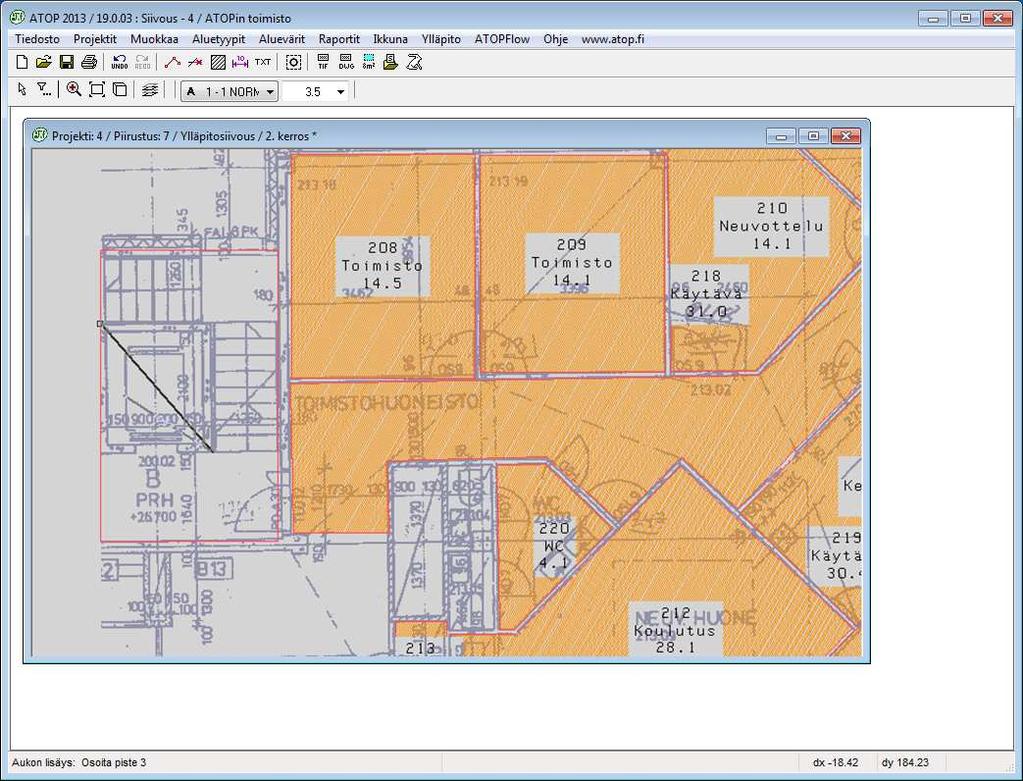This screenshot has height=781, width=1023.
Task: Click the TOIMISTOHUONEISTO text in the floor plan
Action: point(389,403)
